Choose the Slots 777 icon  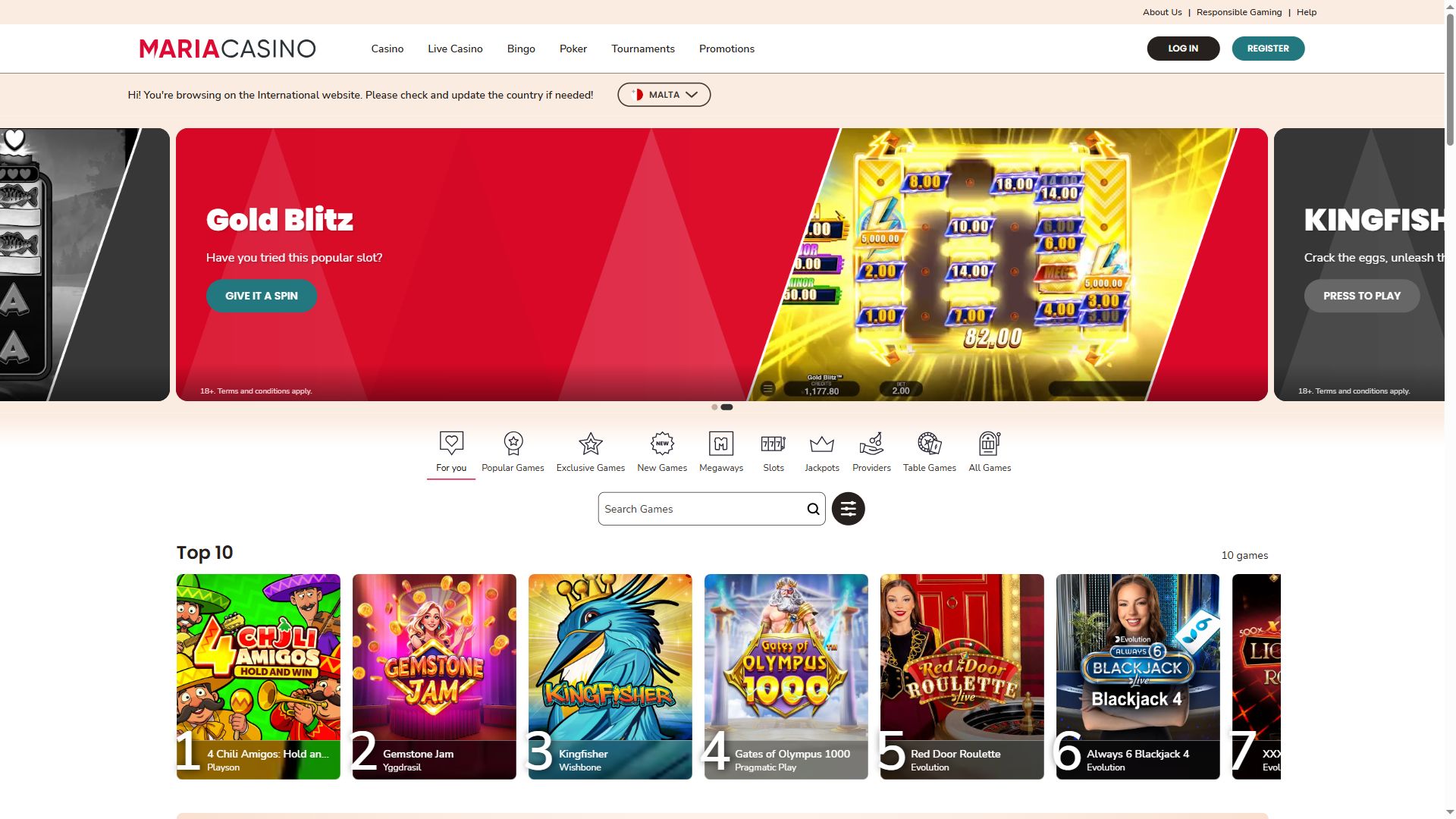773,443
